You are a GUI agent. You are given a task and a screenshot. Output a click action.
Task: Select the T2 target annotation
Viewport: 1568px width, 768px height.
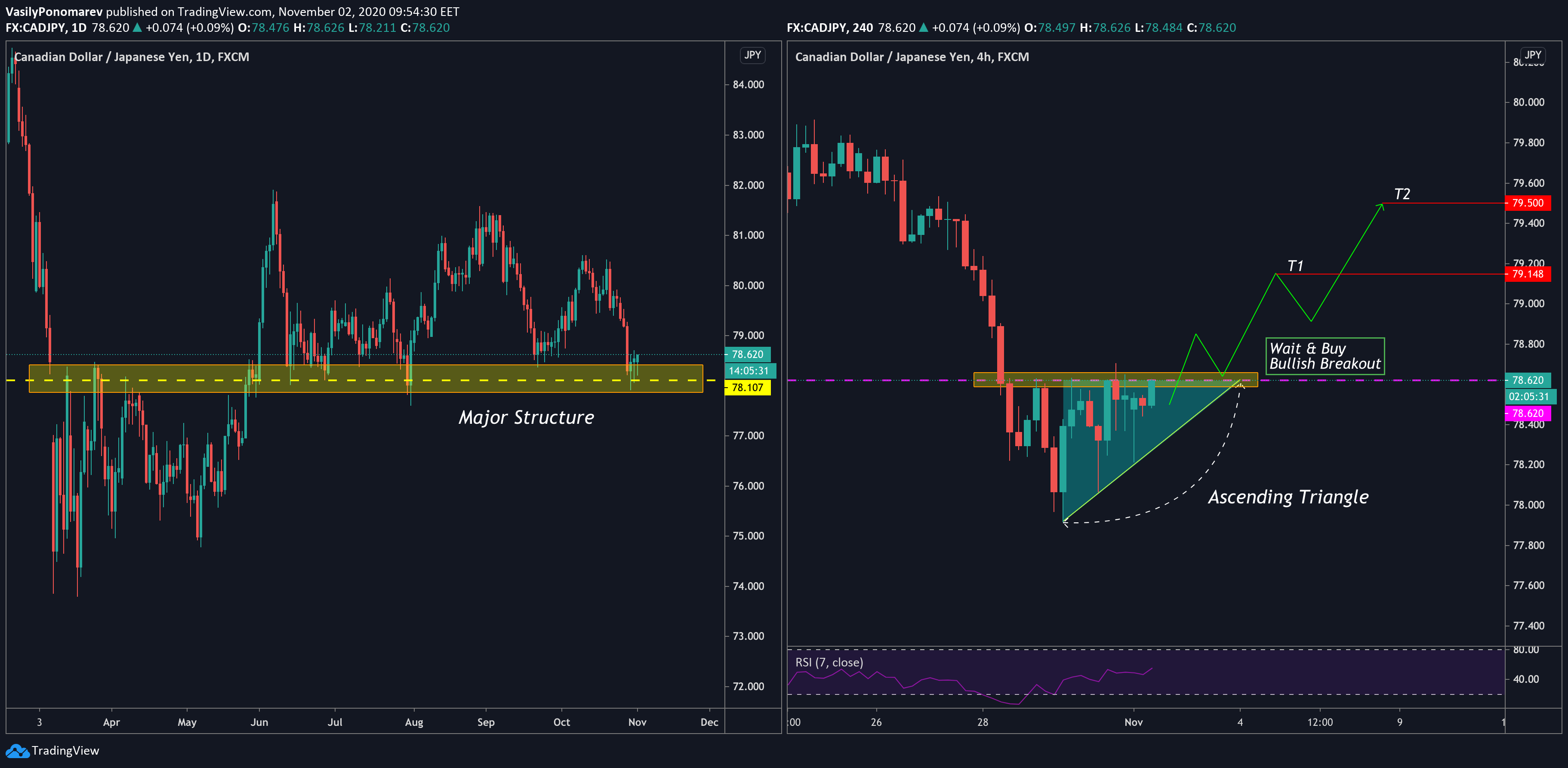(1402, 194)
